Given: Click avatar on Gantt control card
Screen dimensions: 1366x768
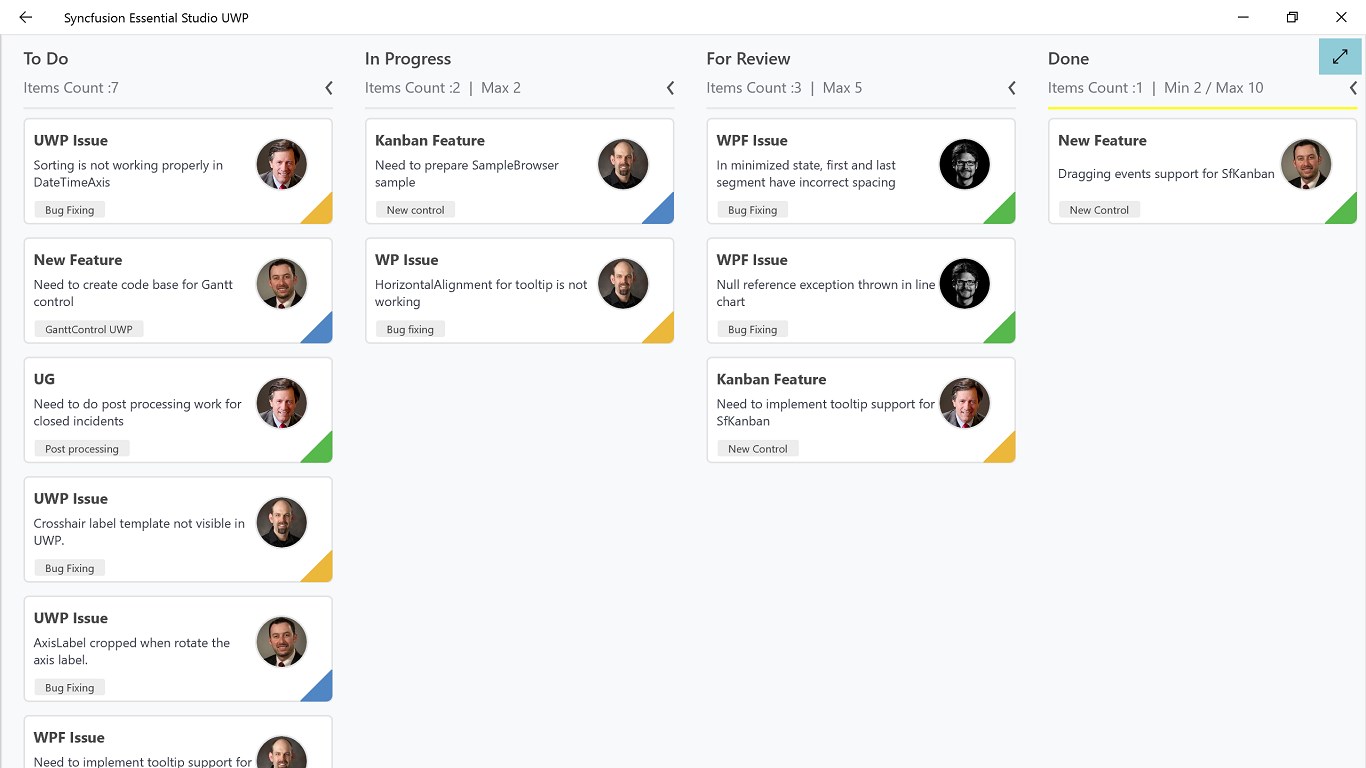Looking at the screenshot, I should [281, 284].
